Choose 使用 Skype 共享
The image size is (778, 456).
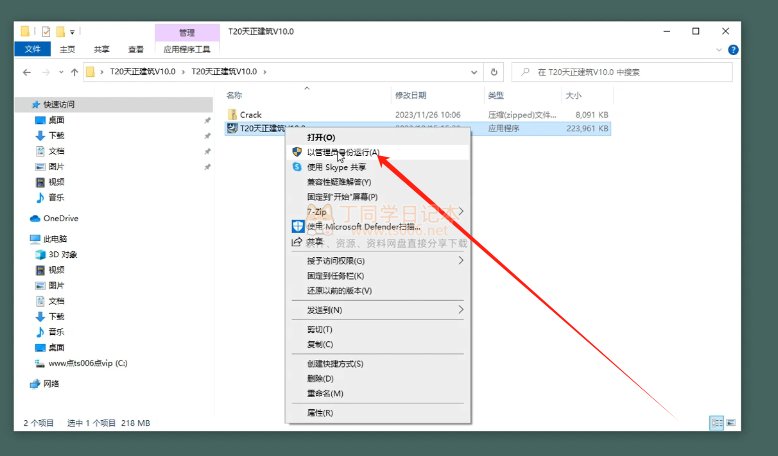click(x=378, y=167)
